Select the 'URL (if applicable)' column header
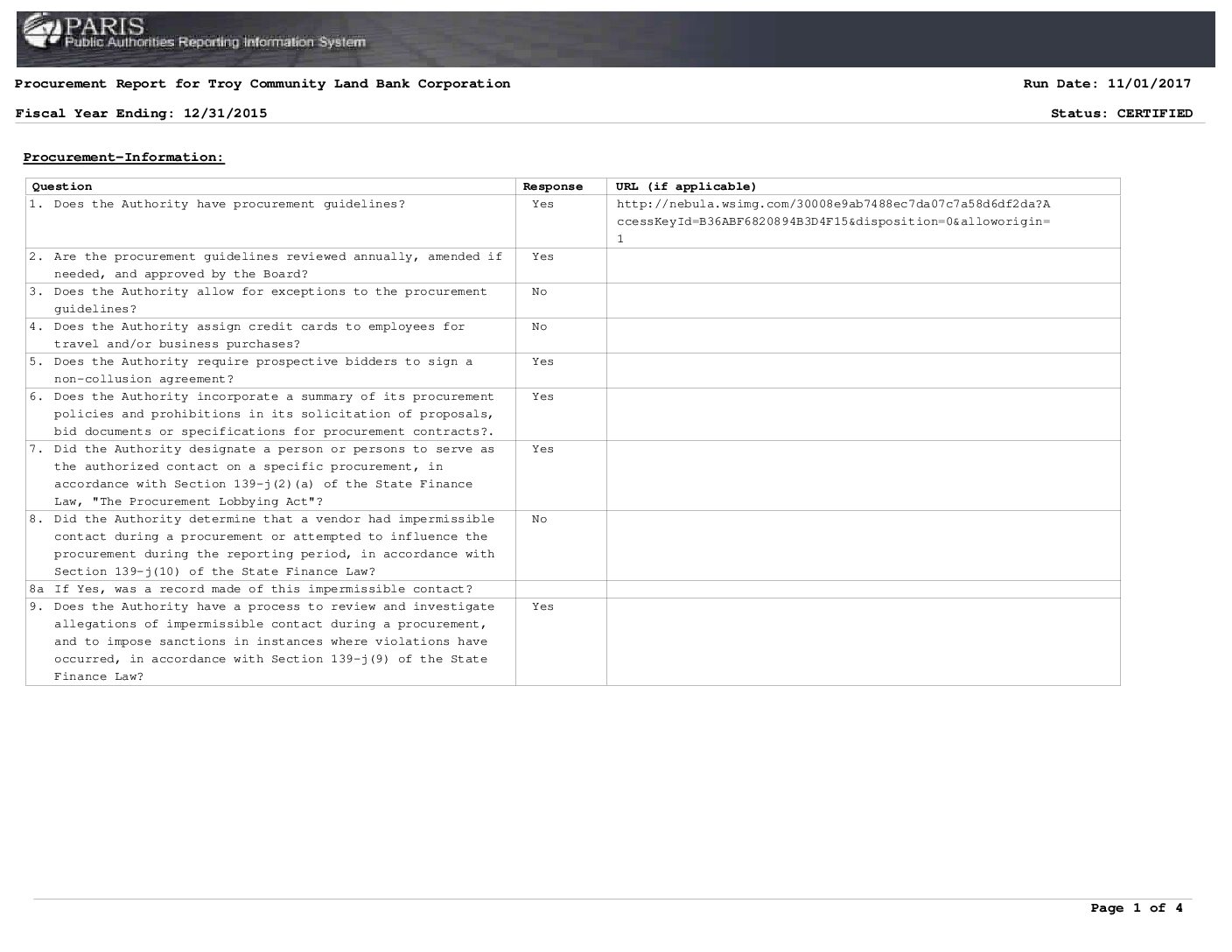This screenshot has height=952, width=1232. pos(686,186)
